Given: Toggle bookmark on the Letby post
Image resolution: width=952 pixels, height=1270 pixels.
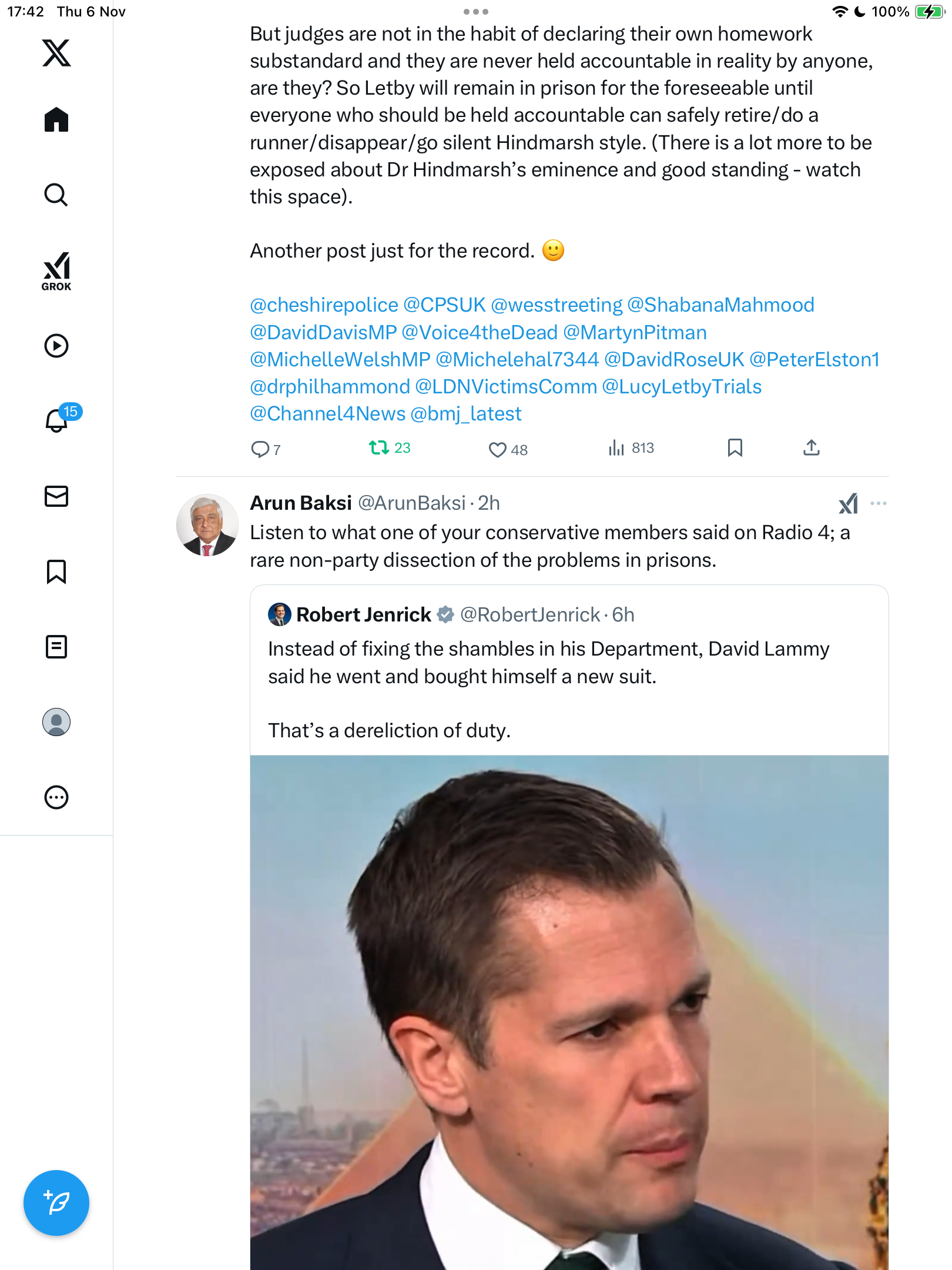Looking at the screenshot, I should [x=735, y=448].
